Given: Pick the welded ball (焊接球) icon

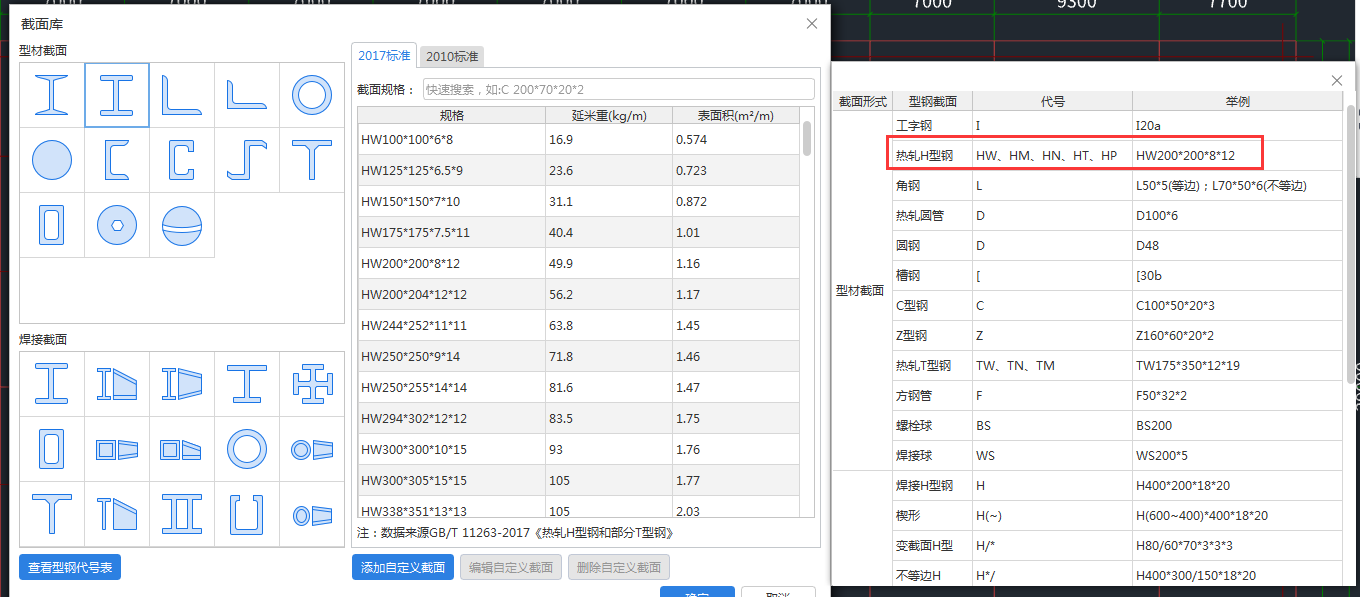Looking at the screenshot, I should (x=182, y=225).
